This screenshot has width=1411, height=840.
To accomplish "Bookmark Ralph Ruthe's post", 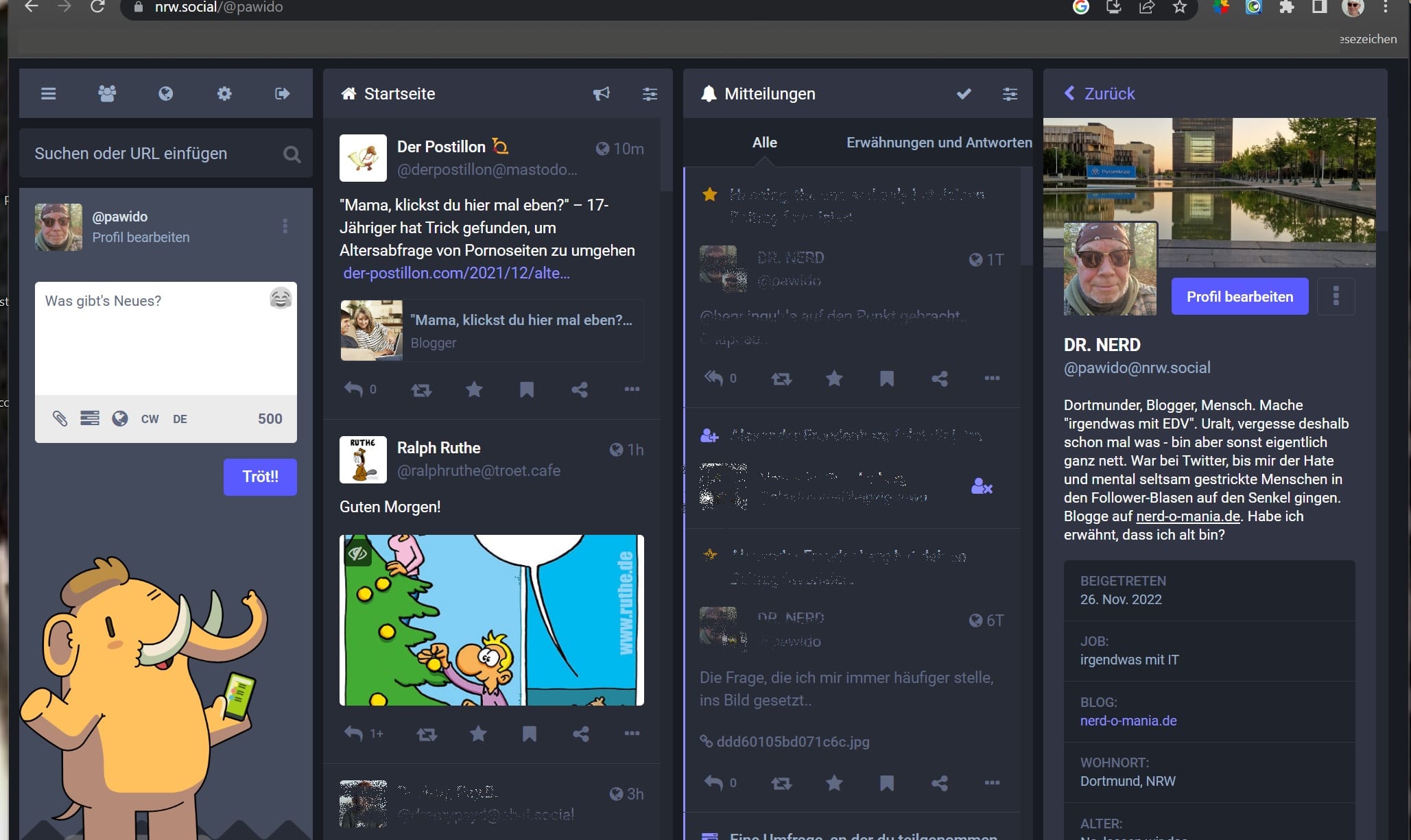I will 530,734.
